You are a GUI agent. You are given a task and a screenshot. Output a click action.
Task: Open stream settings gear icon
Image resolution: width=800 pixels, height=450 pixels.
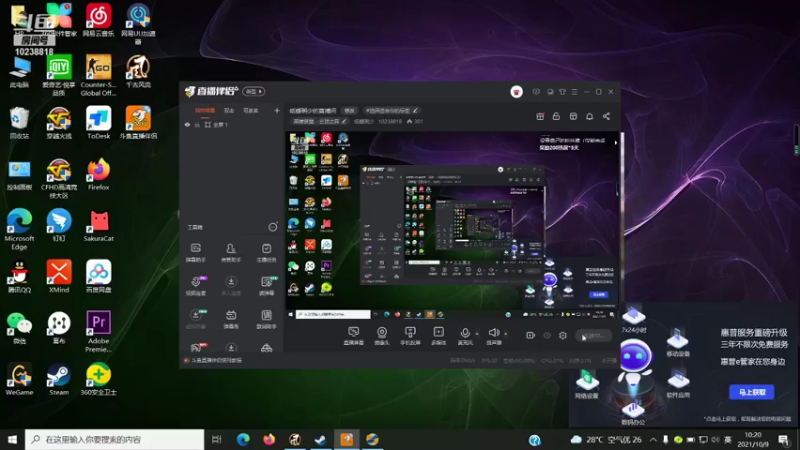(563, 335)
